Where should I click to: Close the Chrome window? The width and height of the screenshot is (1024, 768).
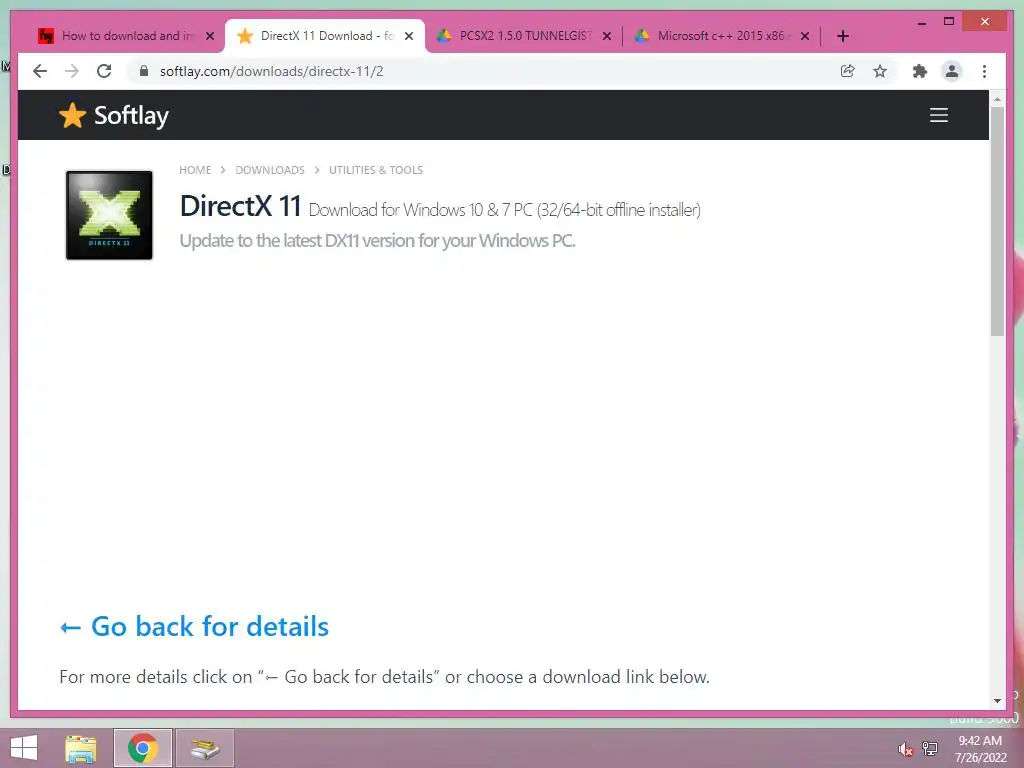[985, 22]
